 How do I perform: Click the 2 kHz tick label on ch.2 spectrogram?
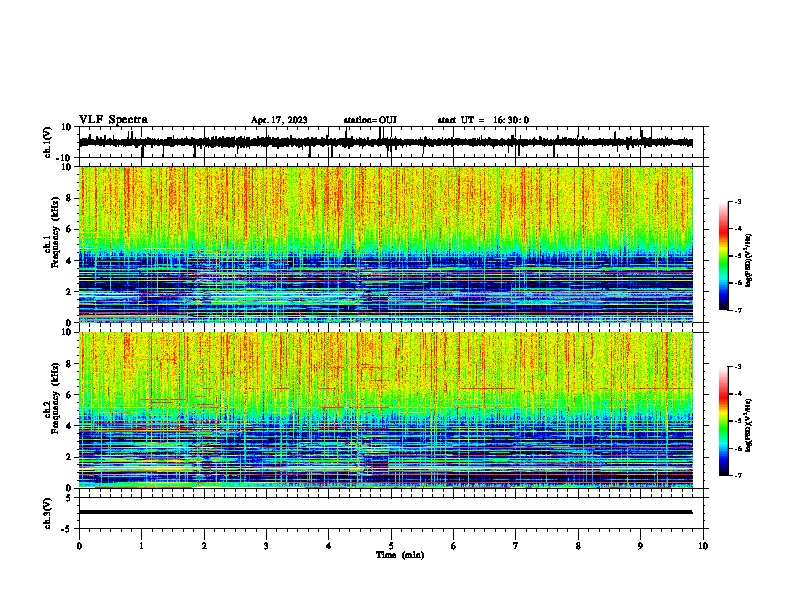69,457
